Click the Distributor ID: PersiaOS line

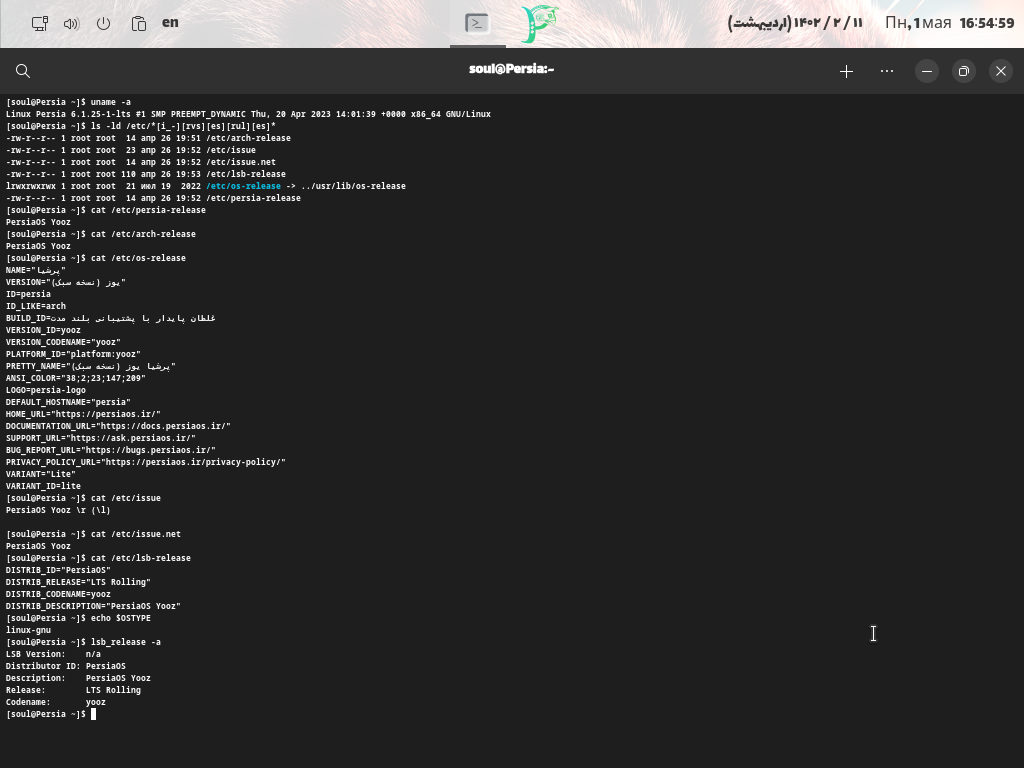coord(66,666)
